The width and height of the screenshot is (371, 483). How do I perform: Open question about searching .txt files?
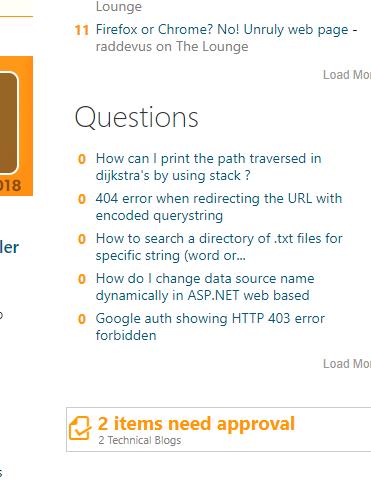219,247
